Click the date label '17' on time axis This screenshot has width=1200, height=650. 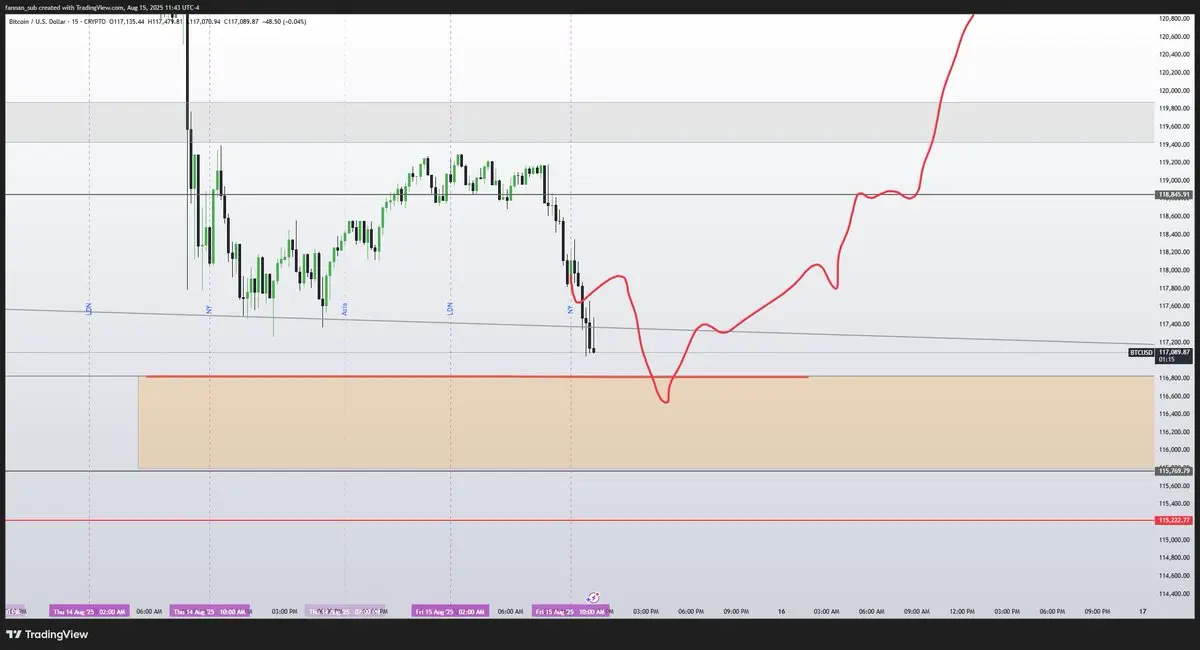(1142, 610)
